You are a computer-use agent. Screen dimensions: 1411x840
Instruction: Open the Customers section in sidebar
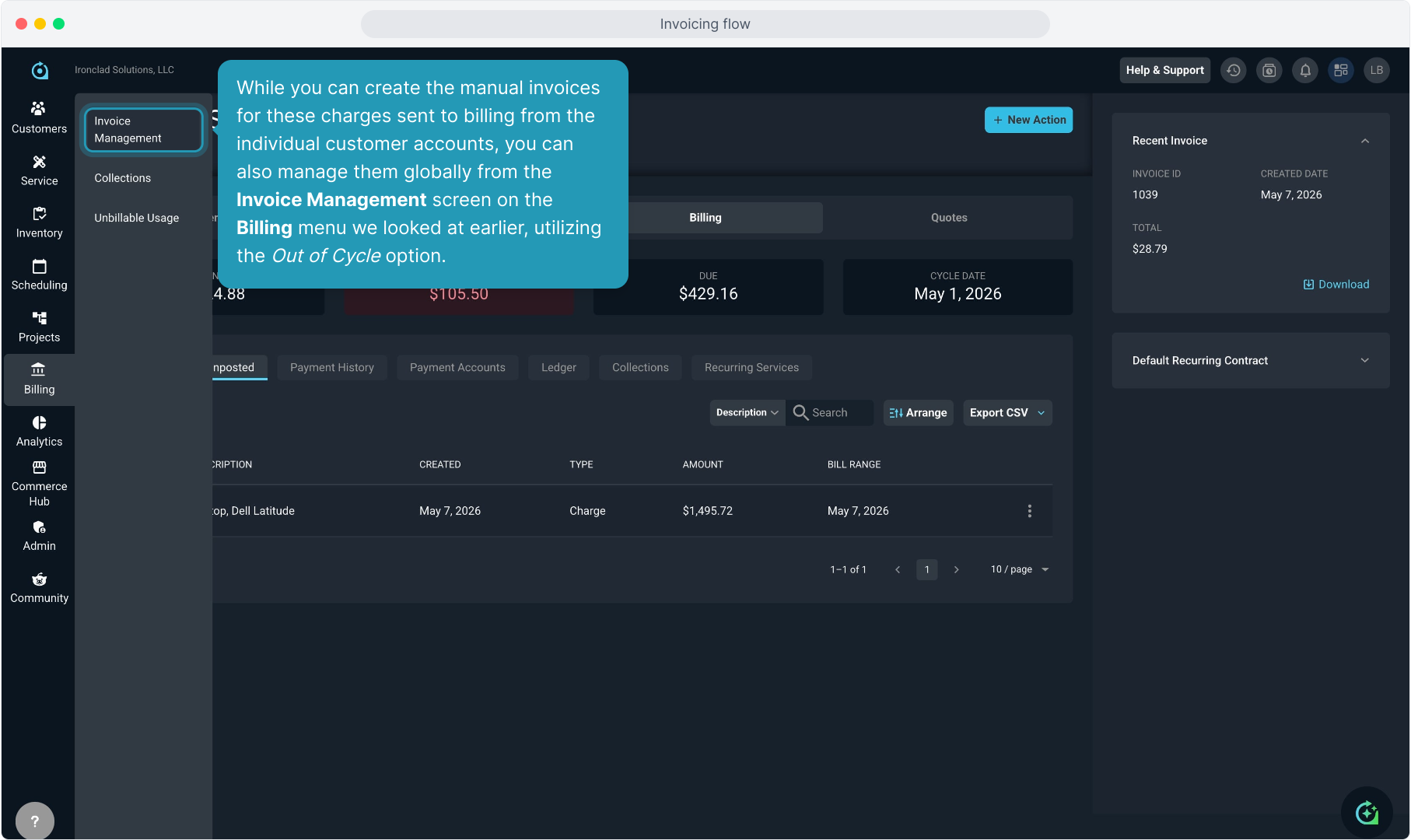[x=39, y=118]
